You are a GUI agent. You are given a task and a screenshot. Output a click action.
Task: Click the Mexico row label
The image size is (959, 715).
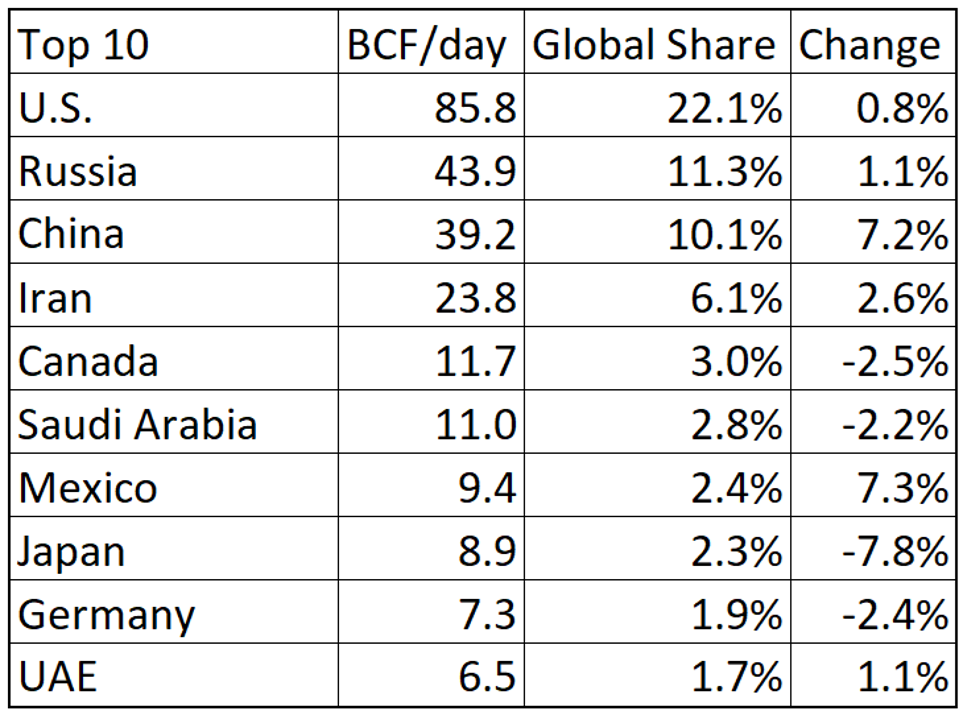(88, 487)
